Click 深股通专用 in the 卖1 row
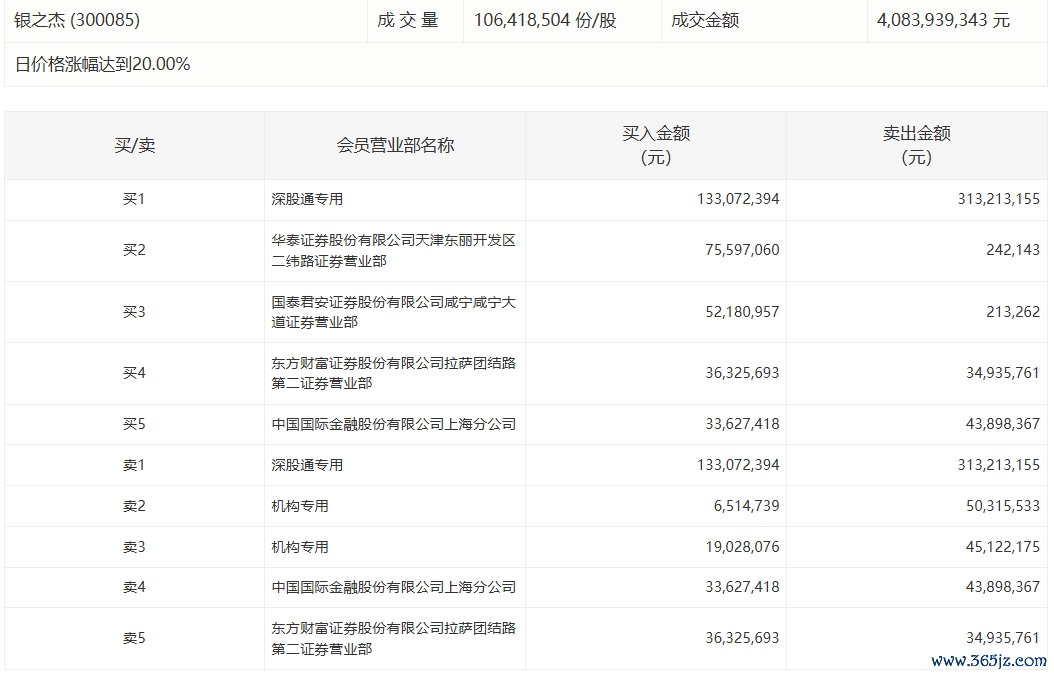1054x676 pixels. pos(307,466)
